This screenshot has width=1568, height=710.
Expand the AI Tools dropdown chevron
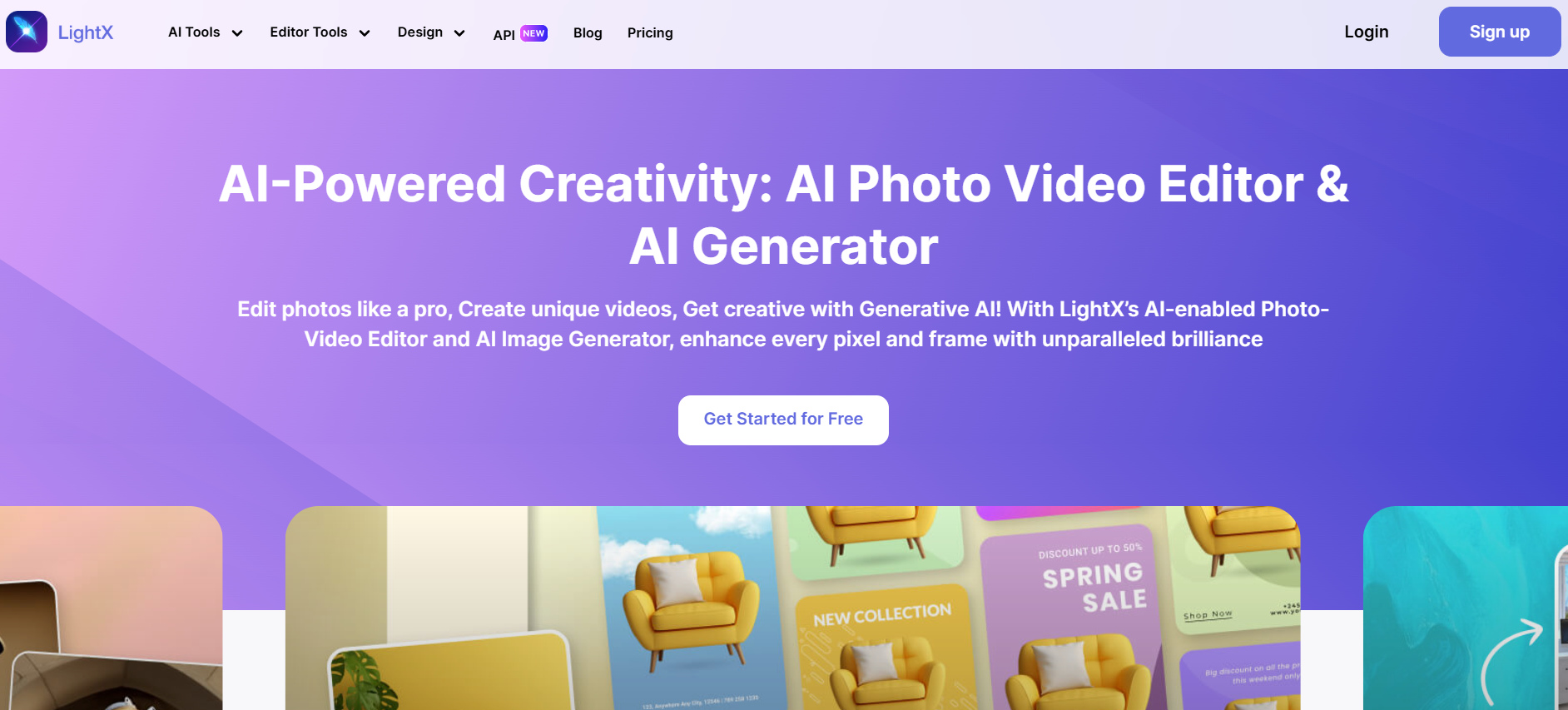237,33
